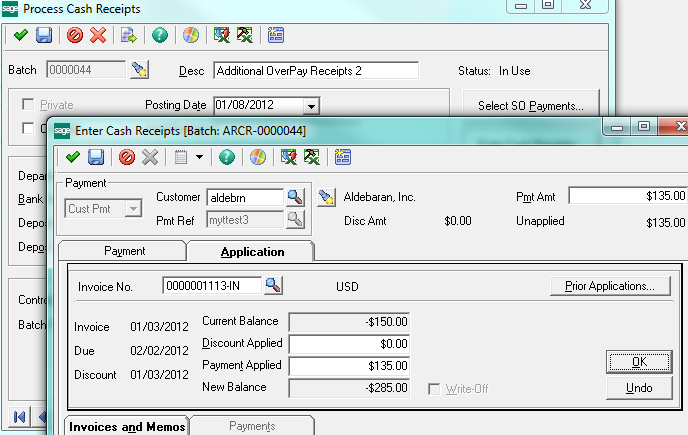Toggle the Private checkbox

(x=28, y=104)
